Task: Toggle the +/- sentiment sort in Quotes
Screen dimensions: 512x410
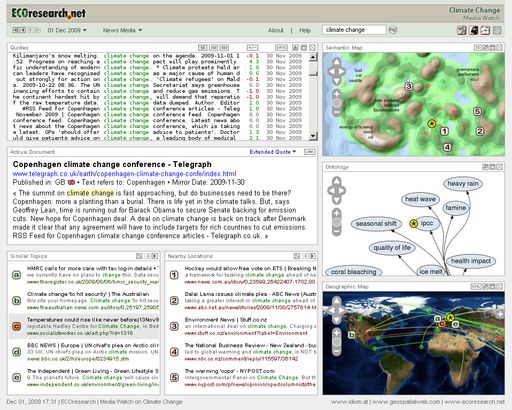Action: [x=252, y=48]
